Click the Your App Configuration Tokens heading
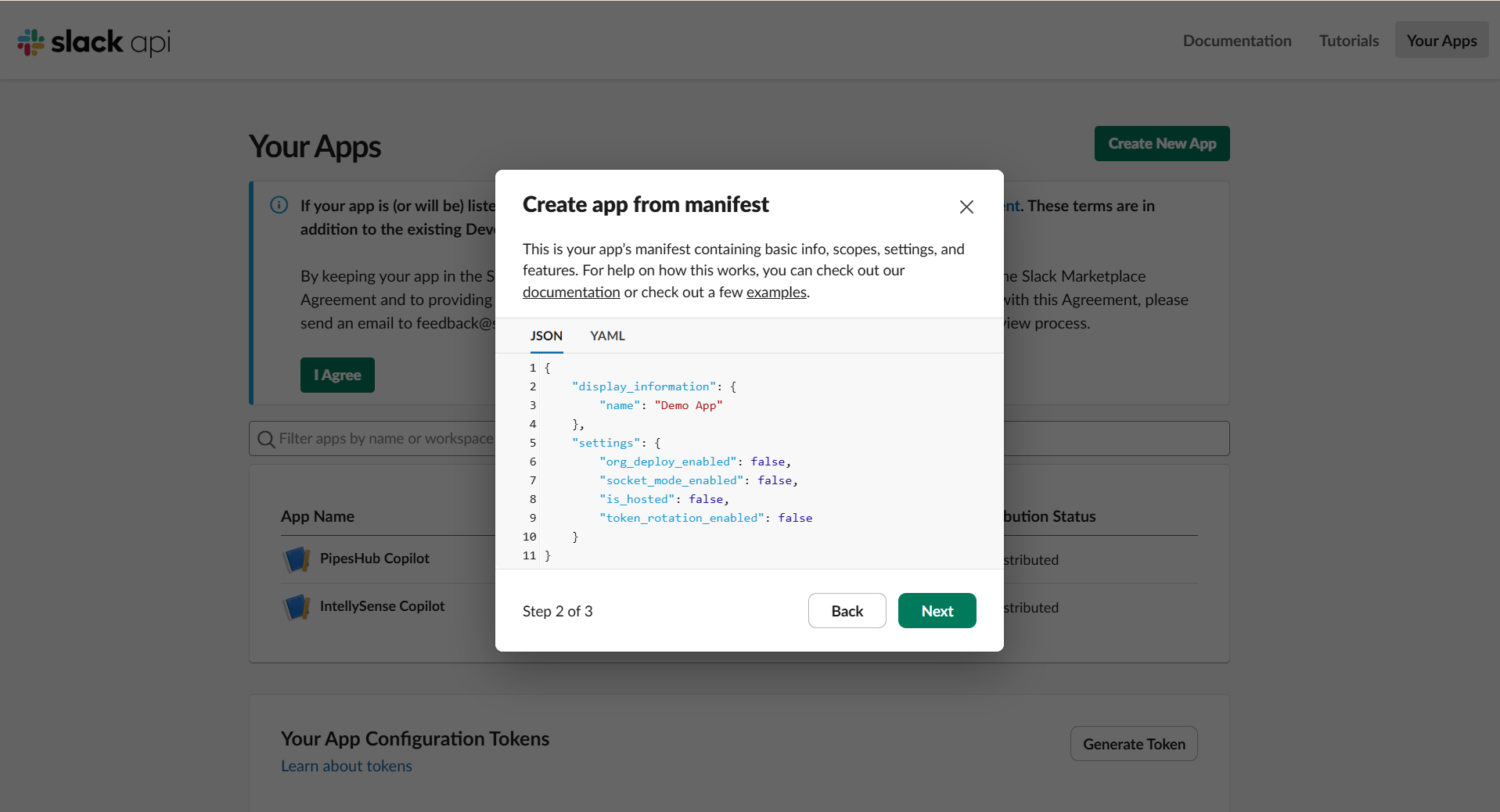The width and height of the screenshot is (1500, 812). pyautogui.click(x=415, y=738)
